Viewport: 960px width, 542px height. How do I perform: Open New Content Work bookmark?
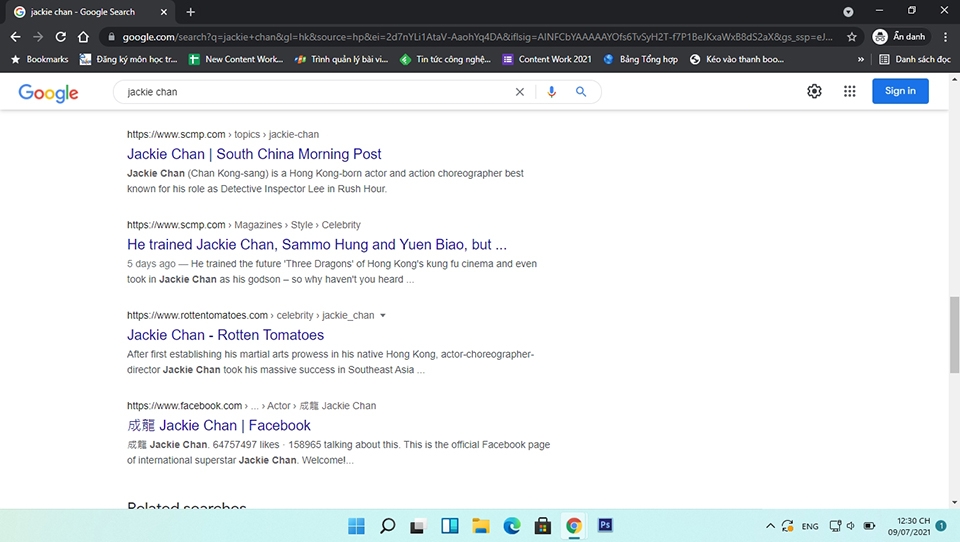(x=236, y=59)
